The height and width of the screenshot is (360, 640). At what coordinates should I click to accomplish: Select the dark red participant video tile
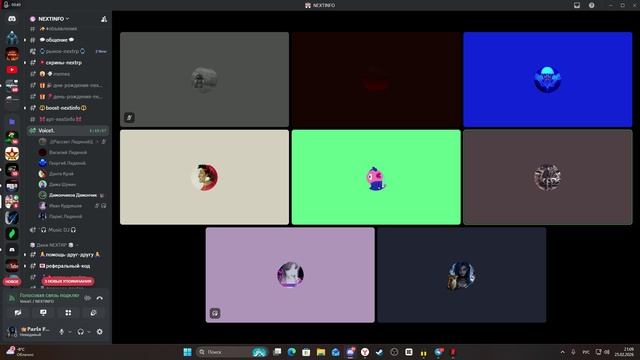coord(376,80)
